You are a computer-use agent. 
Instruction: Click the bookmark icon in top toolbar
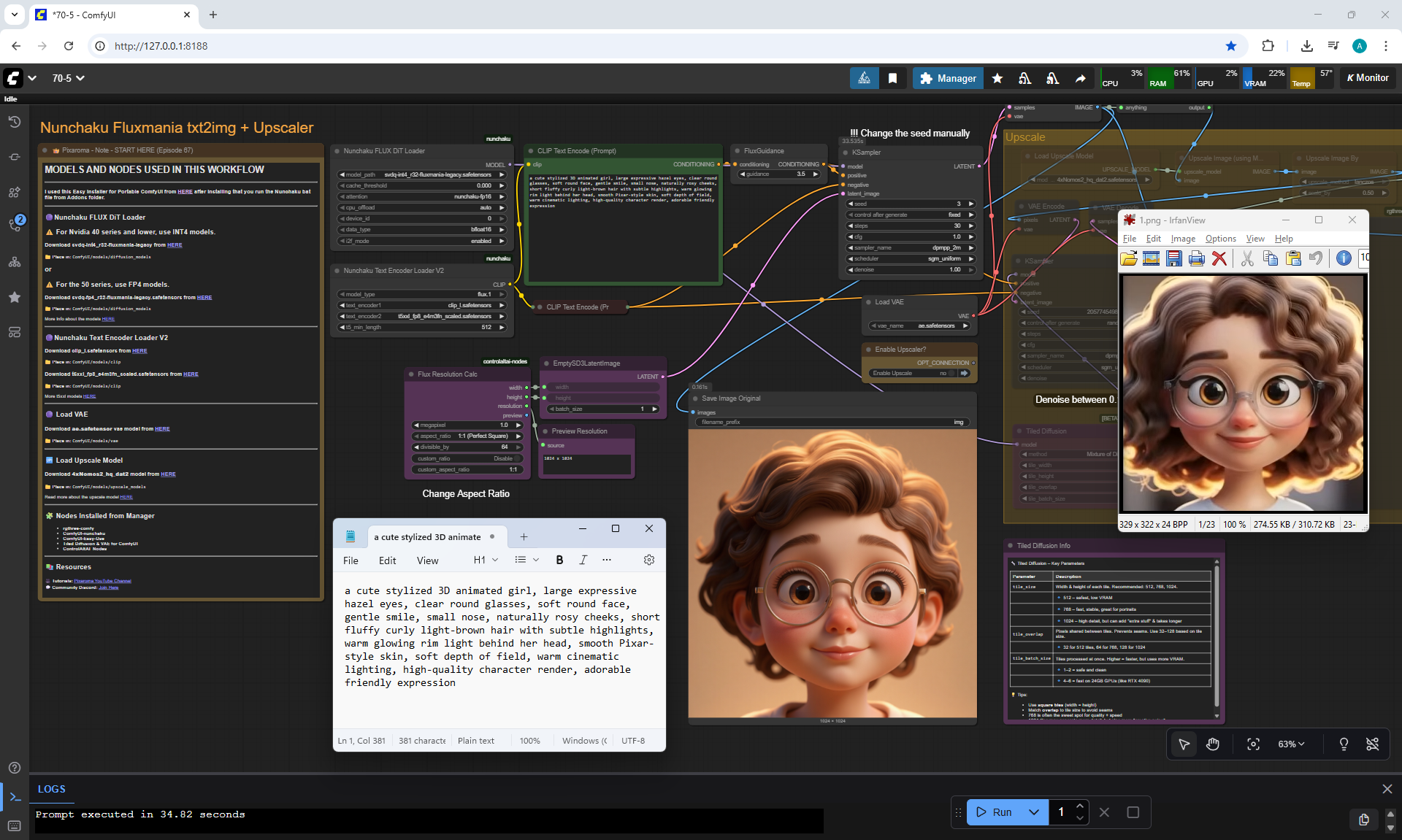tap(892, 78)
